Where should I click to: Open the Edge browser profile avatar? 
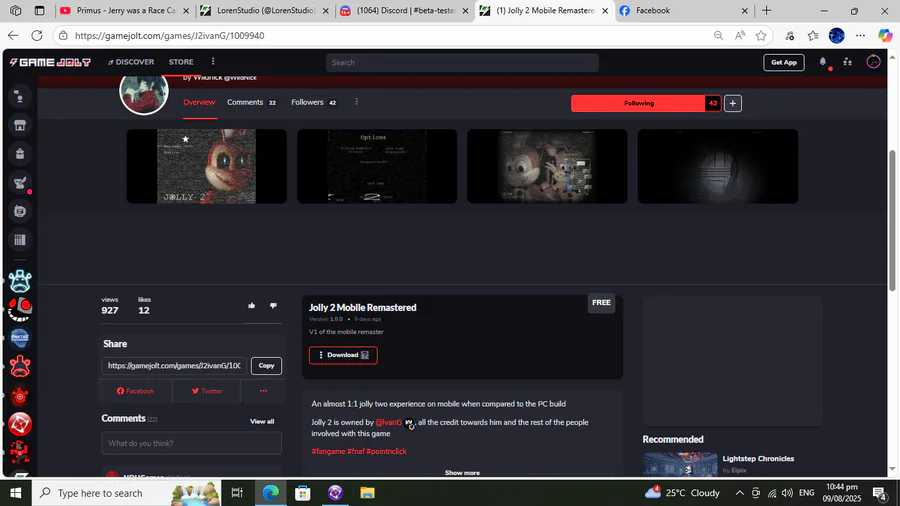tap(836, 36)
